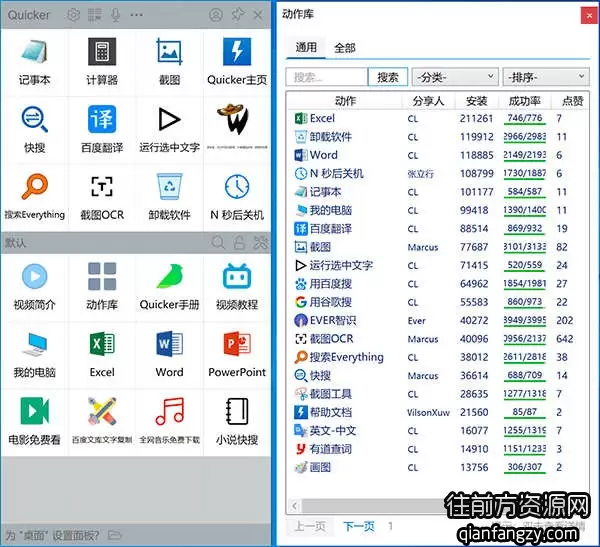Run the 快搜 quick search action
This screenshot has height=547, width=600.
34,130
